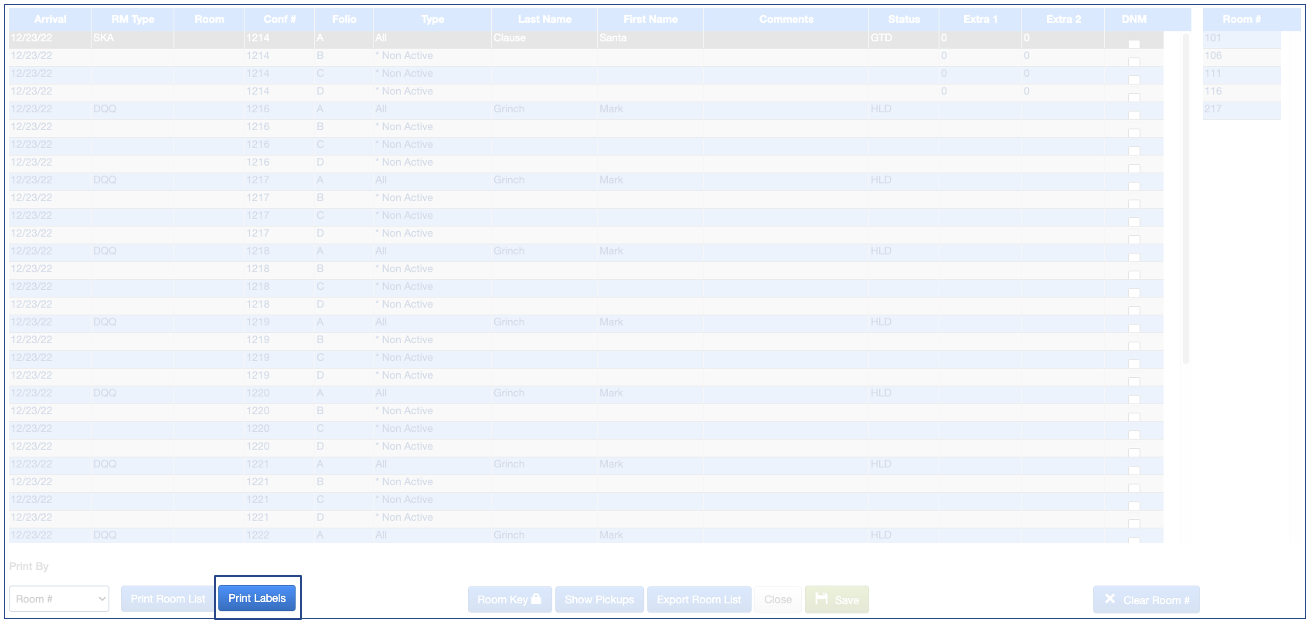The image size is (1310, 623).
Task: Select the Conf # column header
Action: point(279,19)
